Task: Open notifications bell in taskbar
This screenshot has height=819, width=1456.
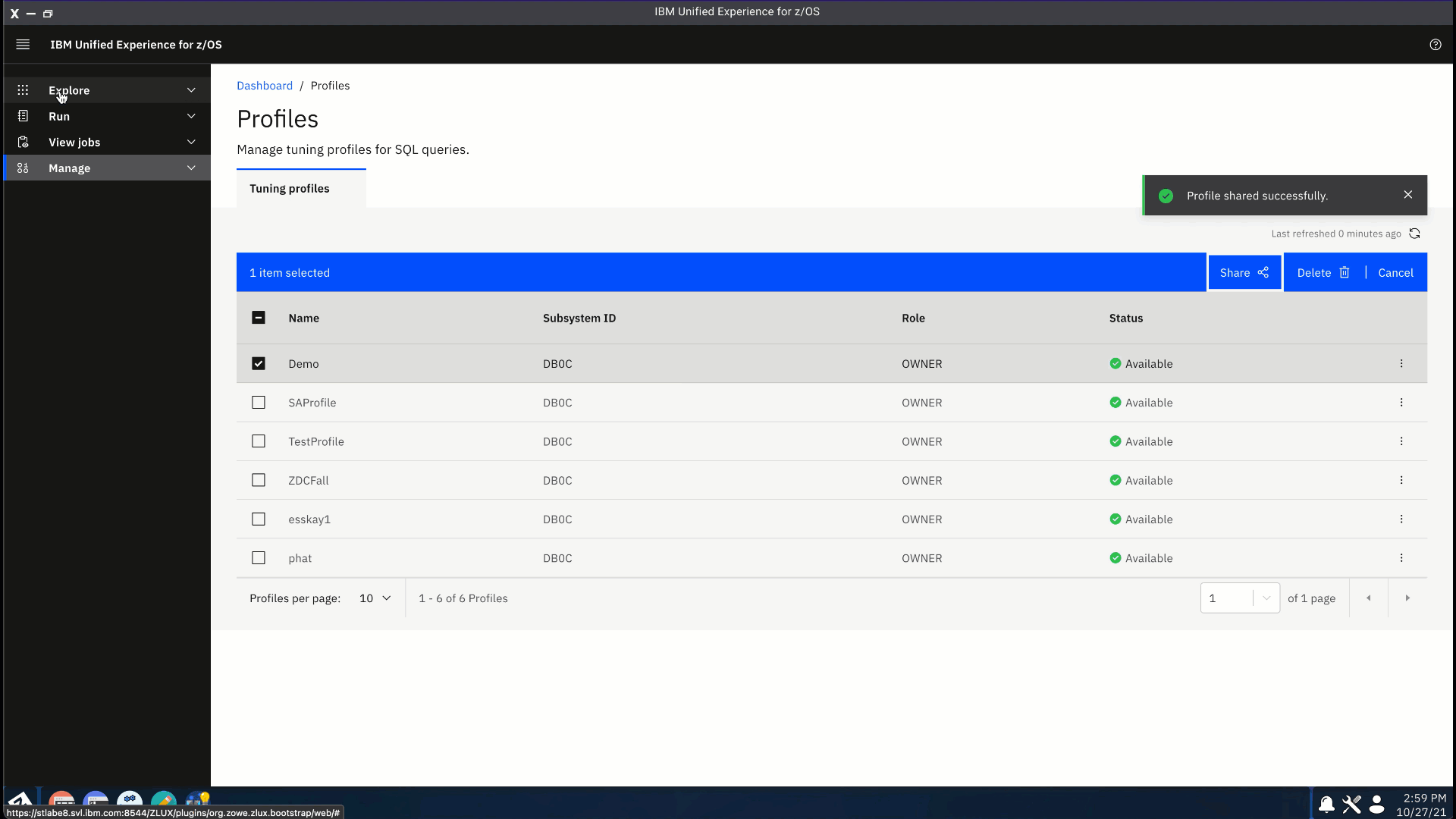Action: [x=1326, y=804]
